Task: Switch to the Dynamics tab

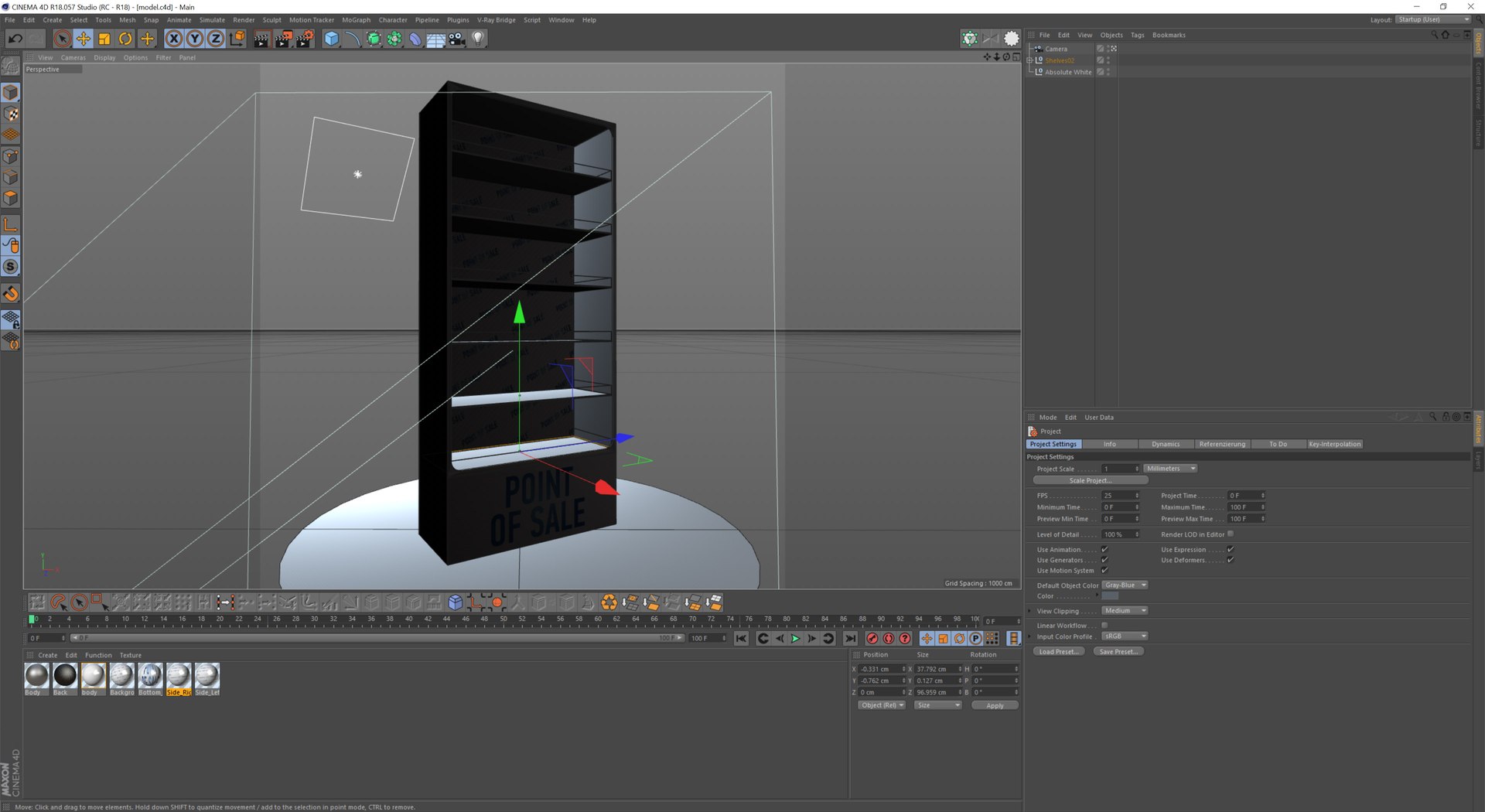Action: [x=1166, y=445]
